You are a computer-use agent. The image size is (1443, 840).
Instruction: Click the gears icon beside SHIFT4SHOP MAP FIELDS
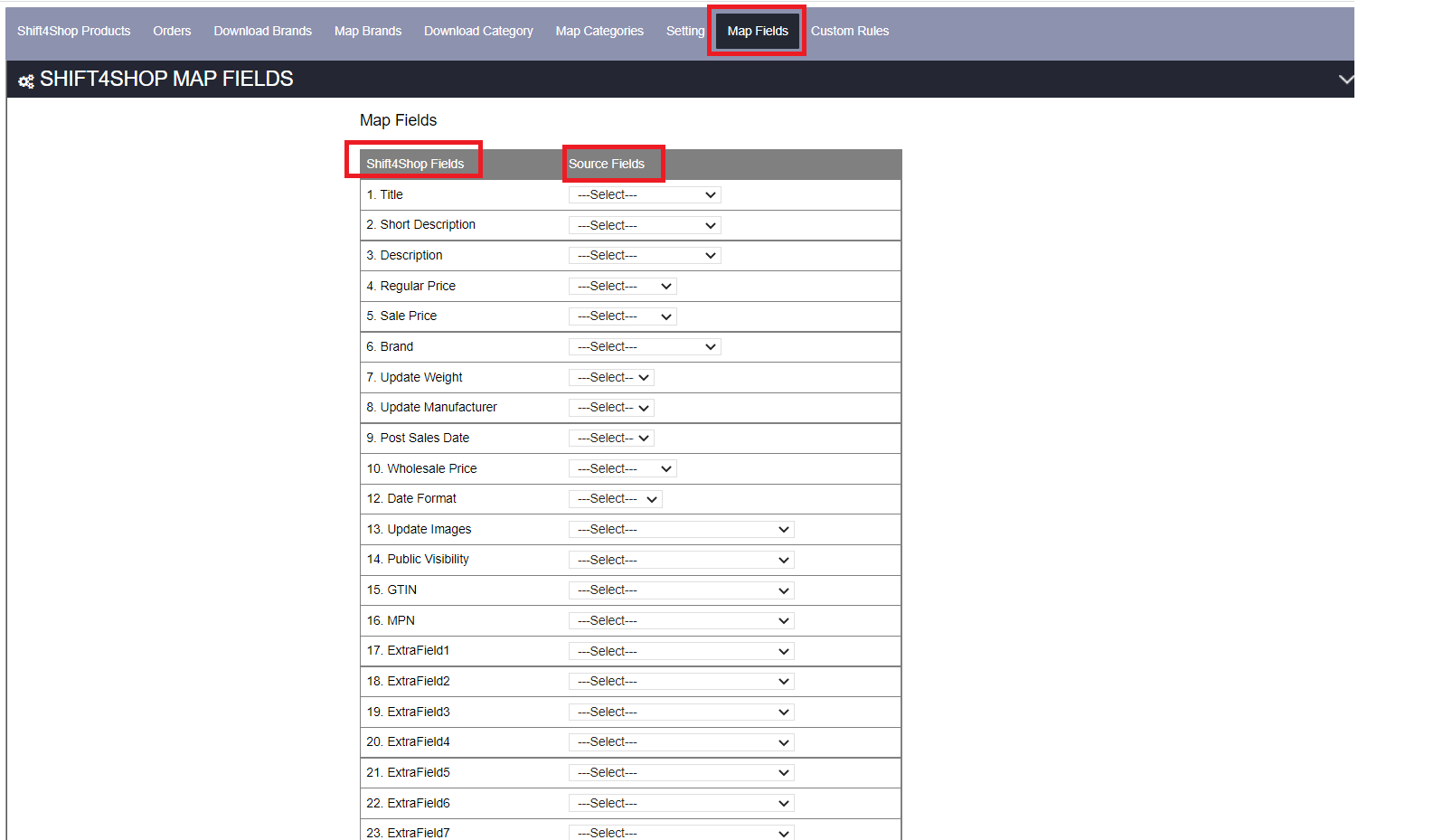click(26, 81)
